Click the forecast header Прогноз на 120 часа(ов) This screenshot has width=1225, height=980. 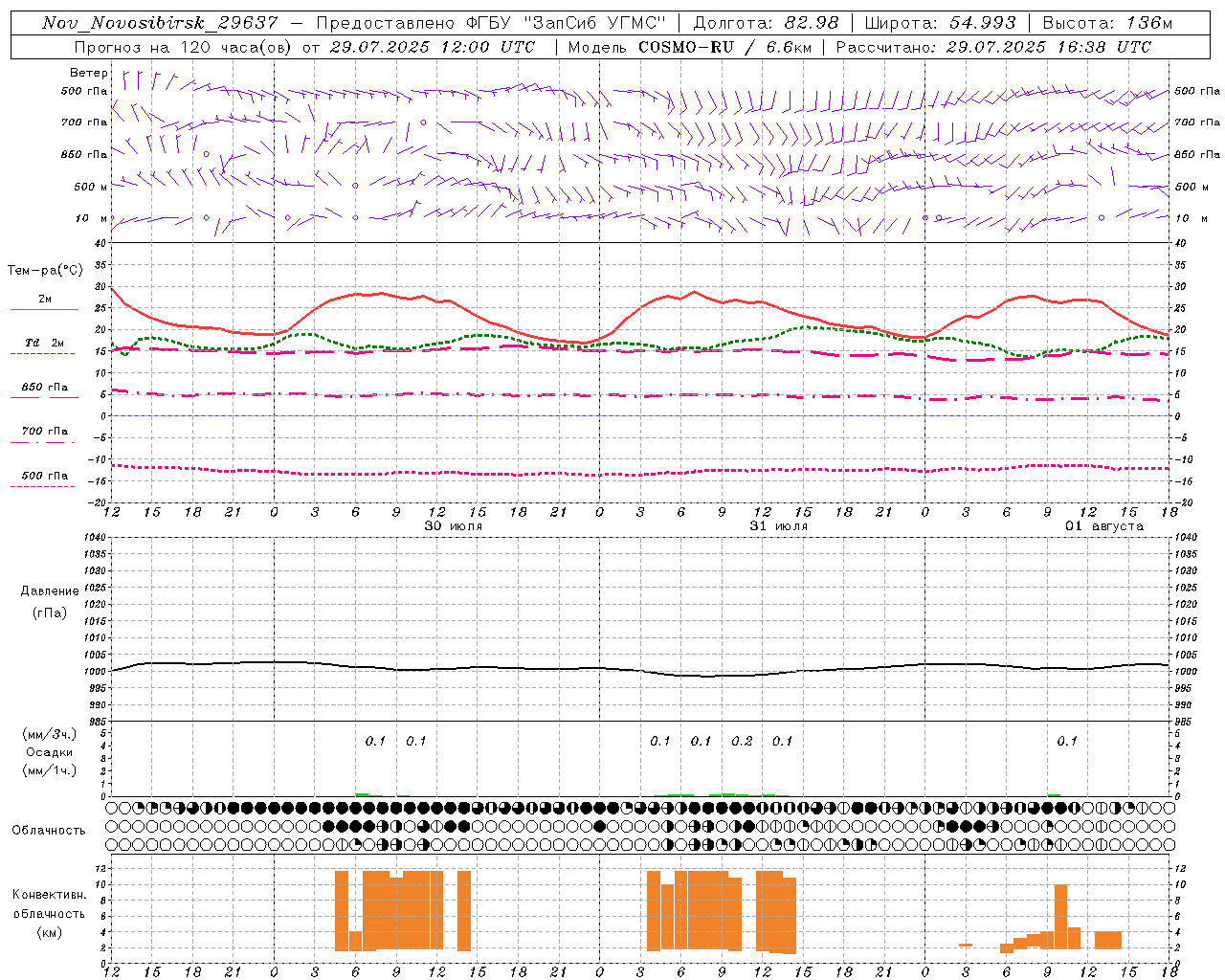185,47
